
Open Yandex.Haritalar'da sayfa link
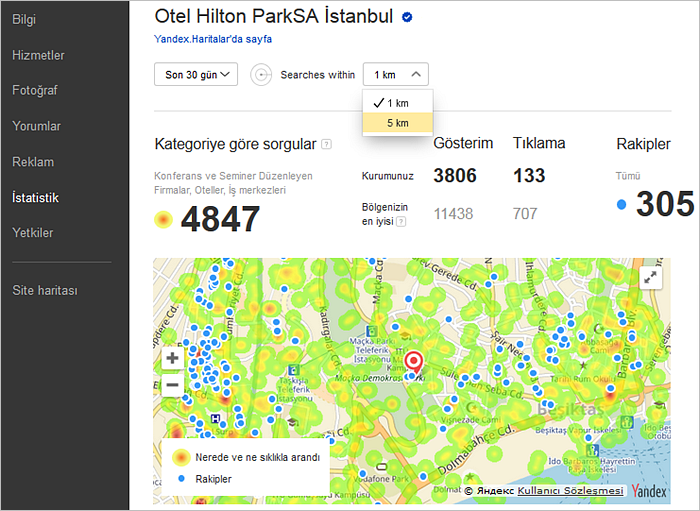[213, 39]
